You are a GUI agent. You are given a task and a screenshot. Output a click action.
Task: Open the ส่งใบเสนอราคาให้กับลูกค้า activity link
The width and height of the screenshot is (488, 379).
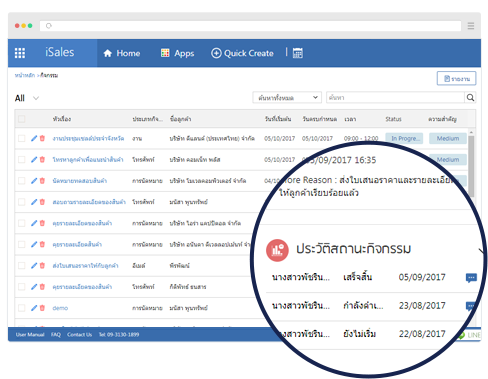tap(85, 266)
